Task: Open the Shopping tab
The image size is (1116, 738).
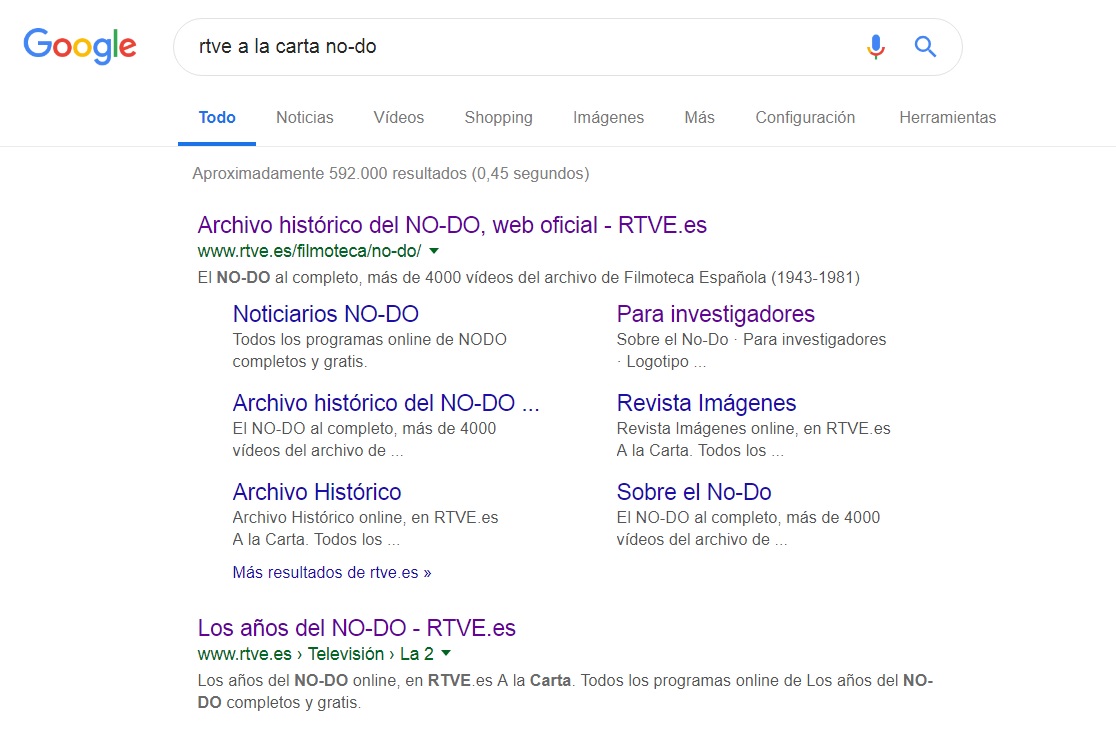Action: coord(498,117)
